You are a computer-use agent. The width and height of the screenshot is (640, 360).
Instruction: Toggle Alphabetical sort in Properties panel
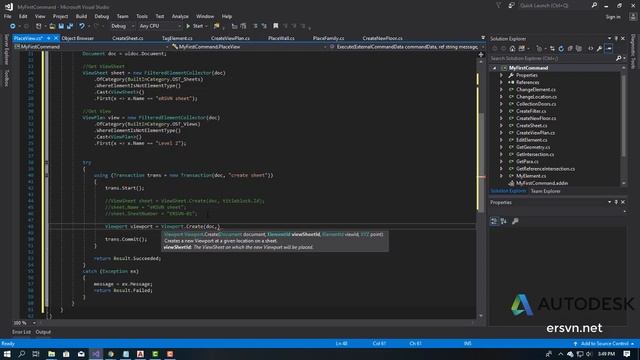pos(504,221)
